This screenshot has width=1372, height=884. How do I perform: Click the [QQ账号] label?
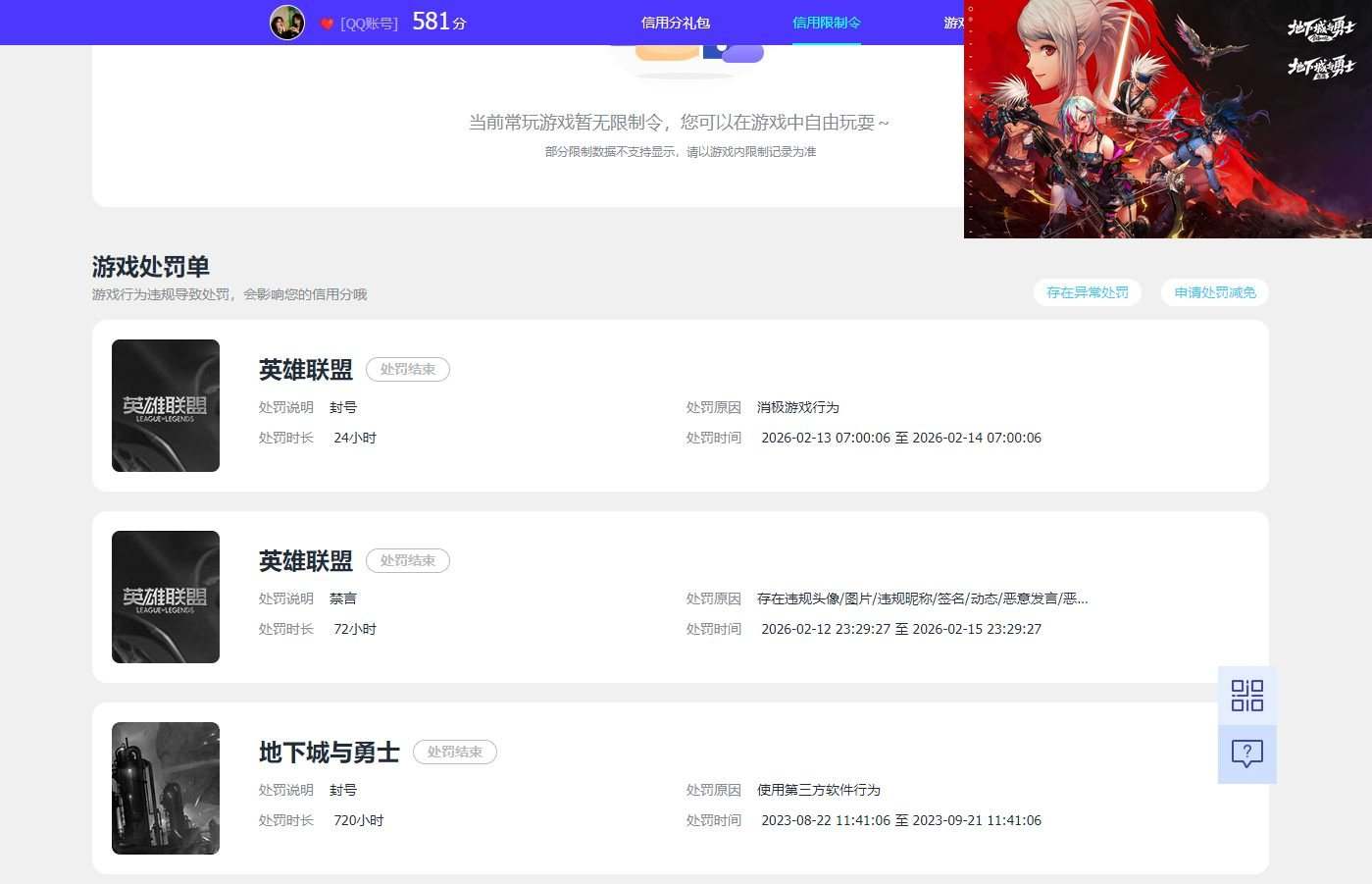[x=369, y=24]
